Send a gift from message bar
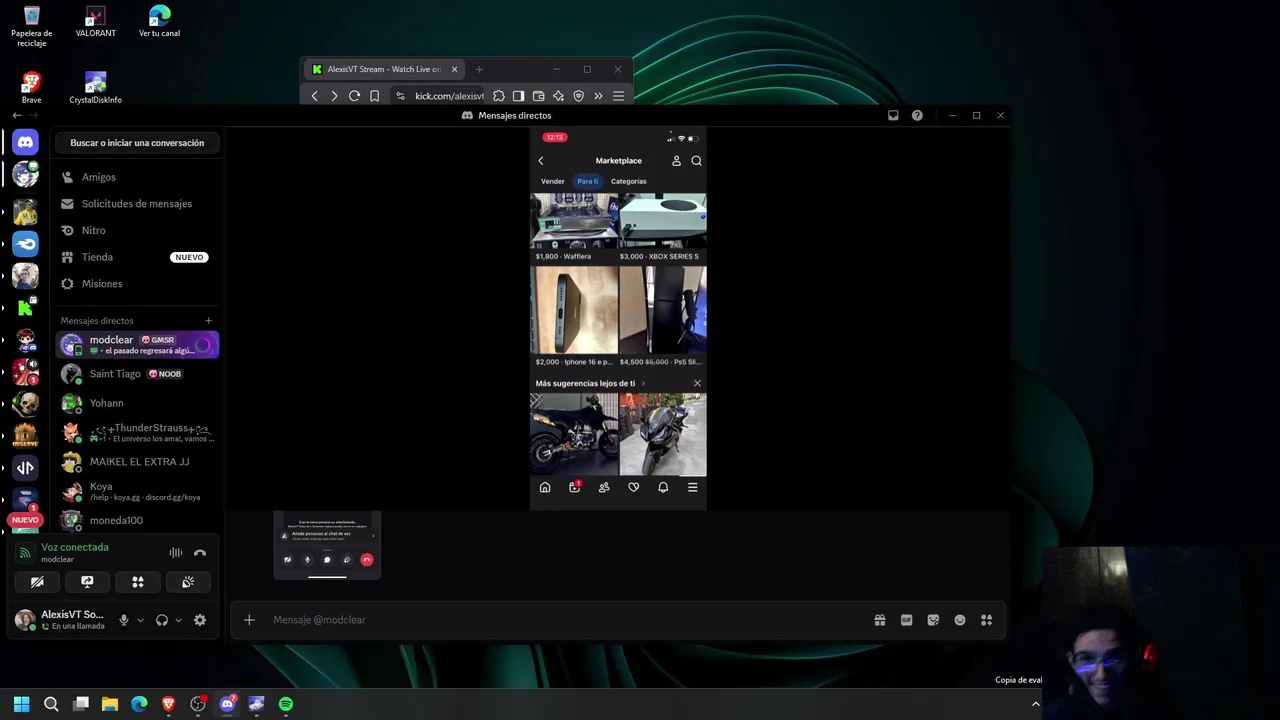Viewport: 1280px width, 720px height. pos(880,620)
